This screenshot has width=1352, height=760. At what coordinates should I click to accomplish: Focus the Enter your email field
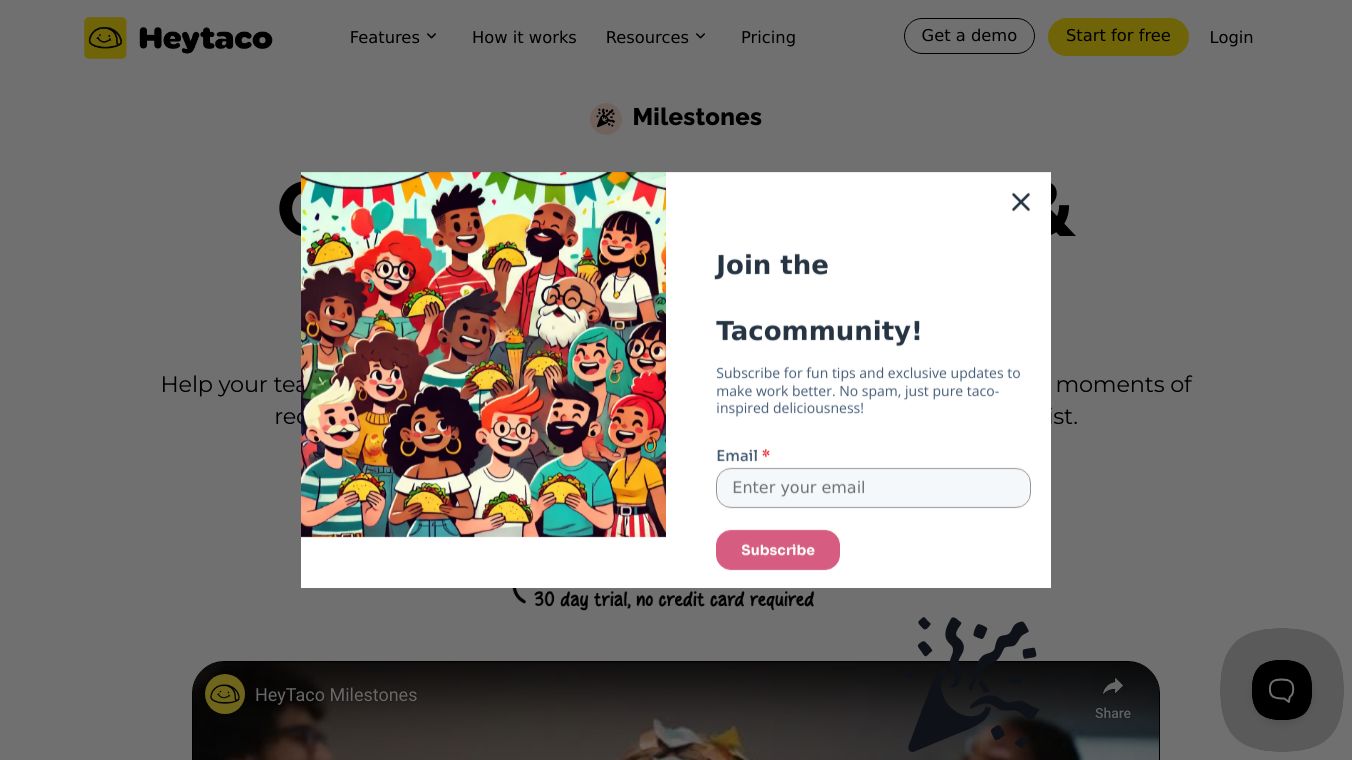(873, 488)
